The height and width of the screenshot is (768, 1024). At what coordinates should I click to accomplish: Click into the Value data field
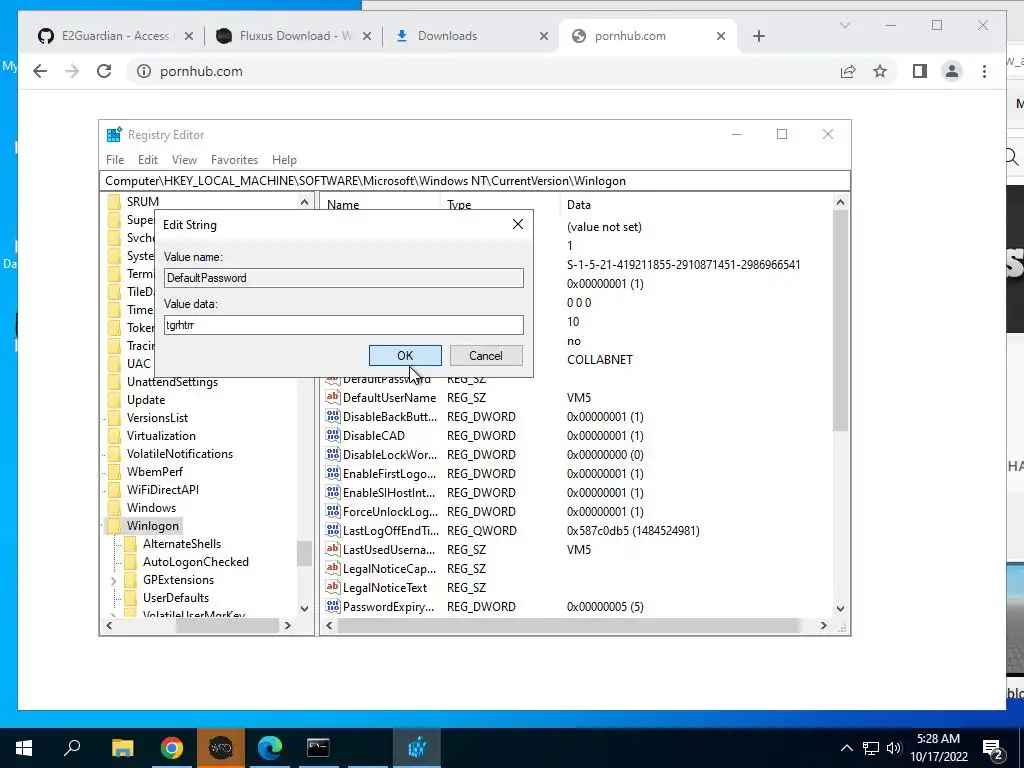(x=344, y=325)
